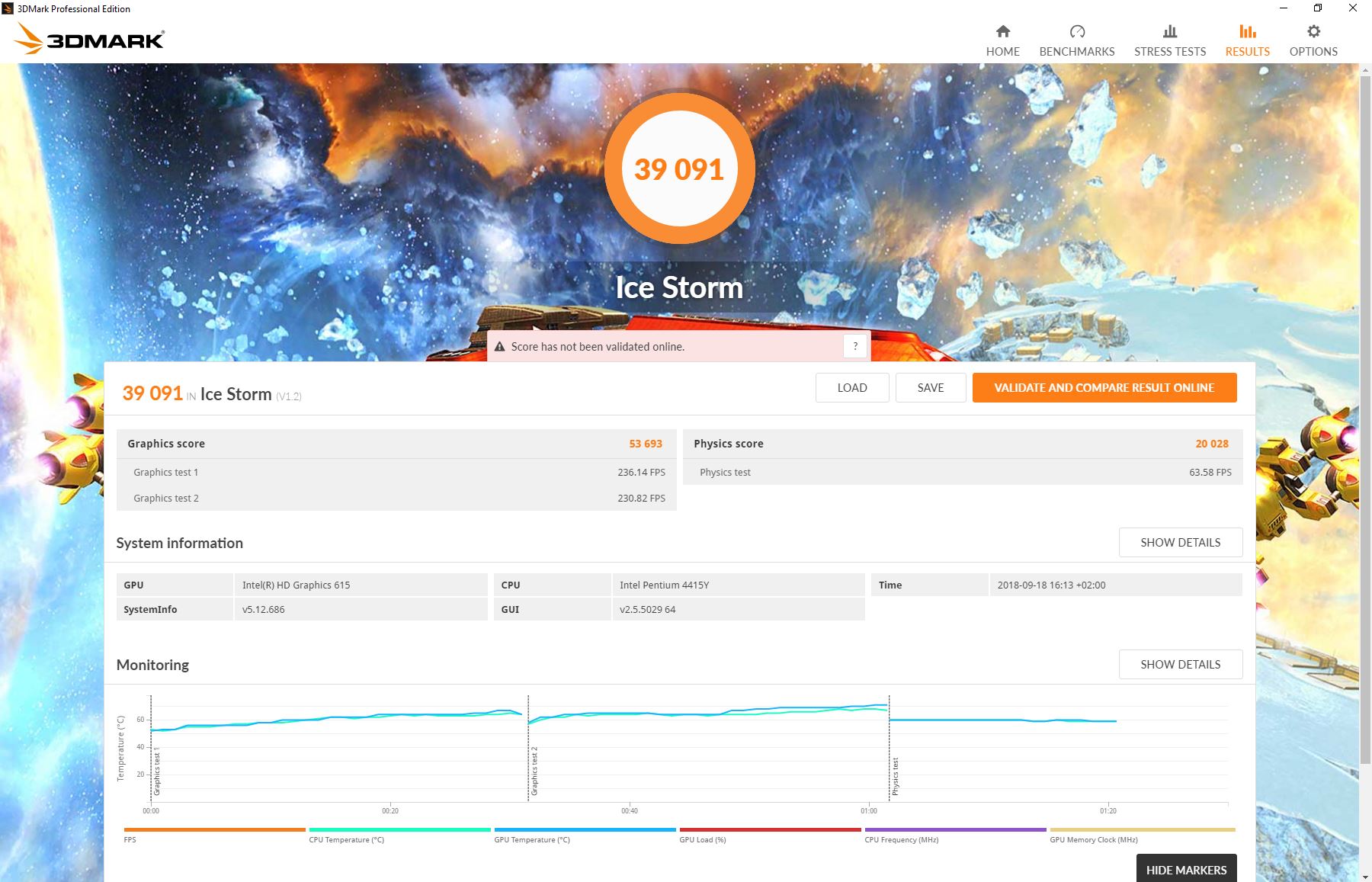Open the HOME tab
The image size is (1372, 882).
(x=1002, y=40)
